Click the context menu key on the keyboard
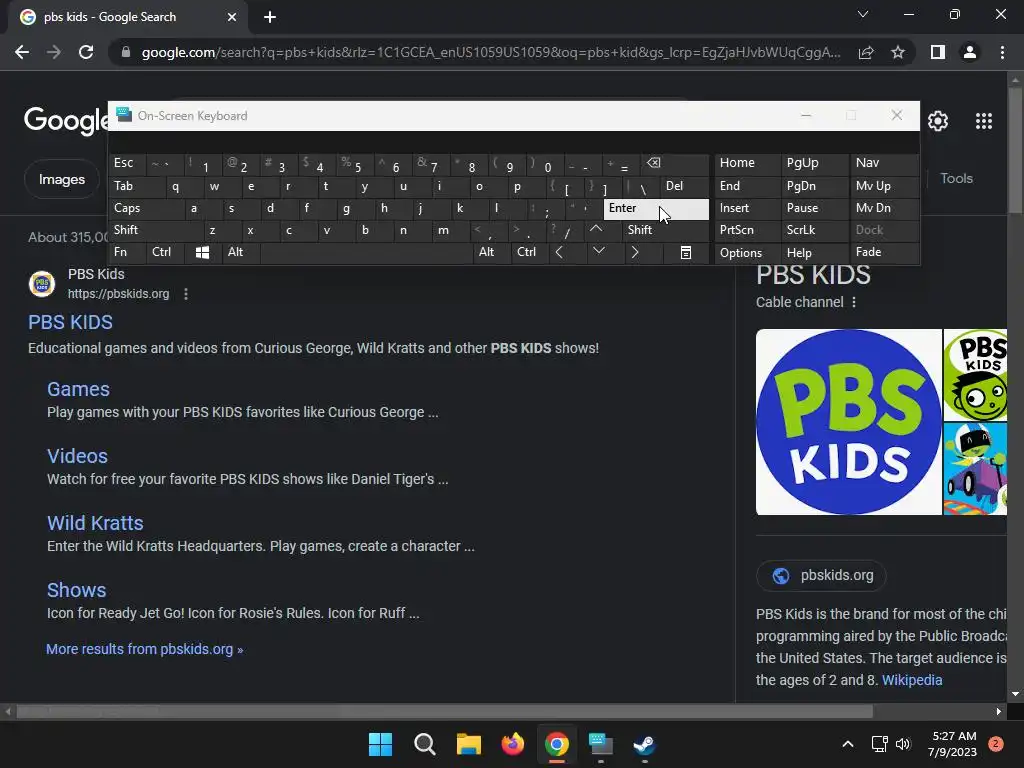 686,252
